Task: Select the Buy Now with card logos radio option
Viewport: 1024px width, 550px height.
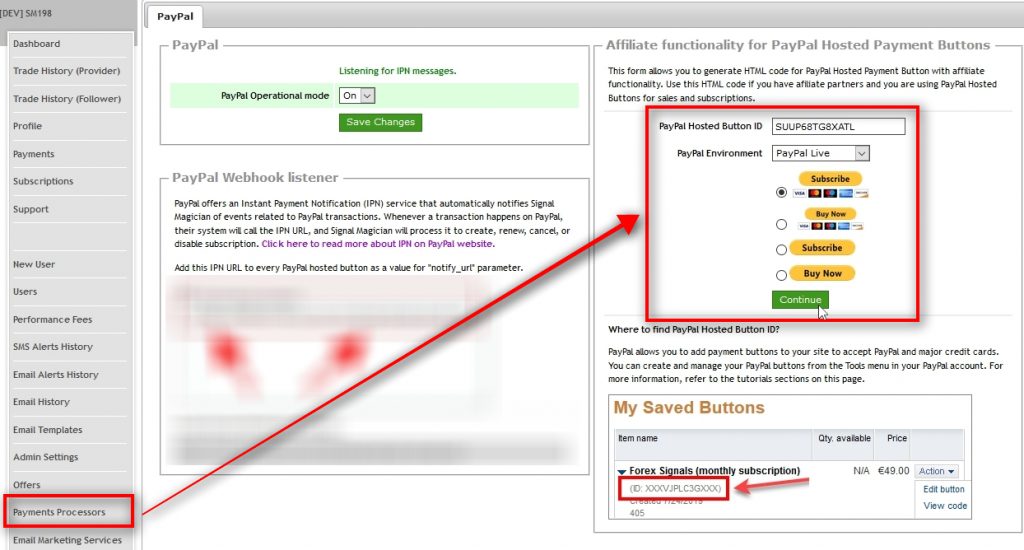Action: click(782, 224)
